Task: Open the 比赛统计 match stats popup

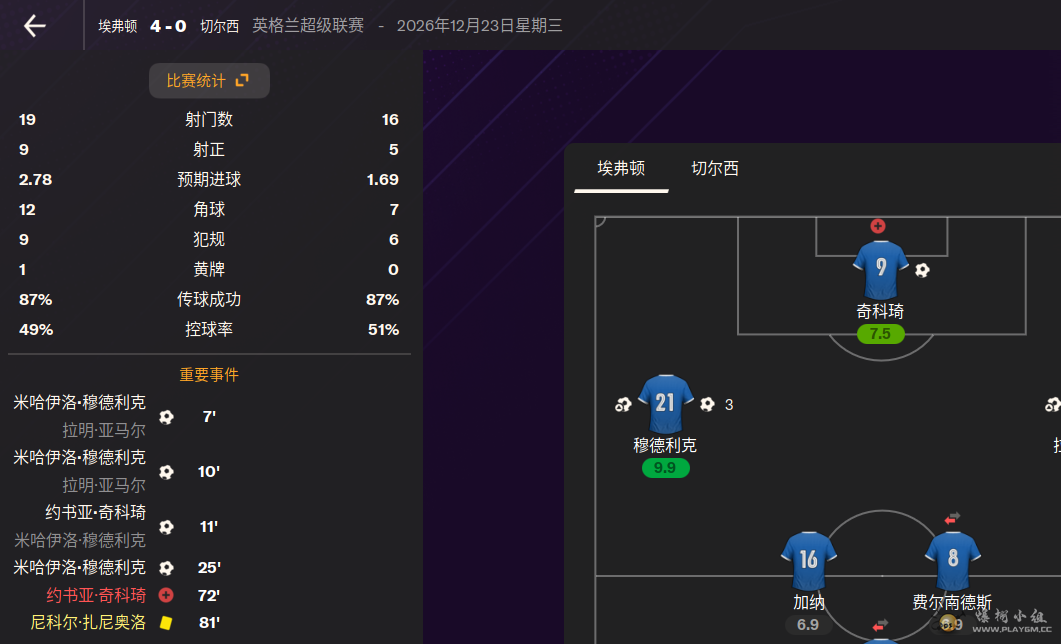Action: pos(209,81)
